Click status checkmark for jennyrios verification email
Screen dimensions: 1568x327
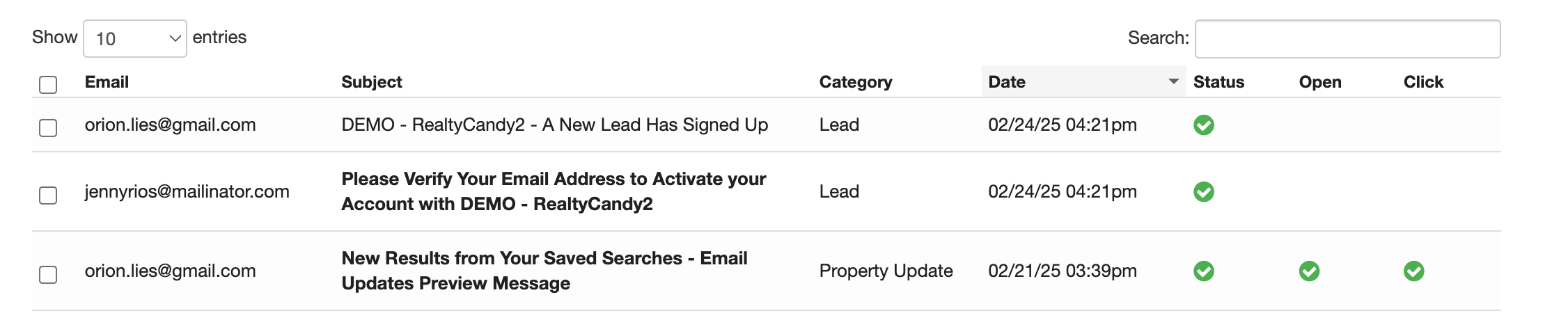pos(1203,191)
